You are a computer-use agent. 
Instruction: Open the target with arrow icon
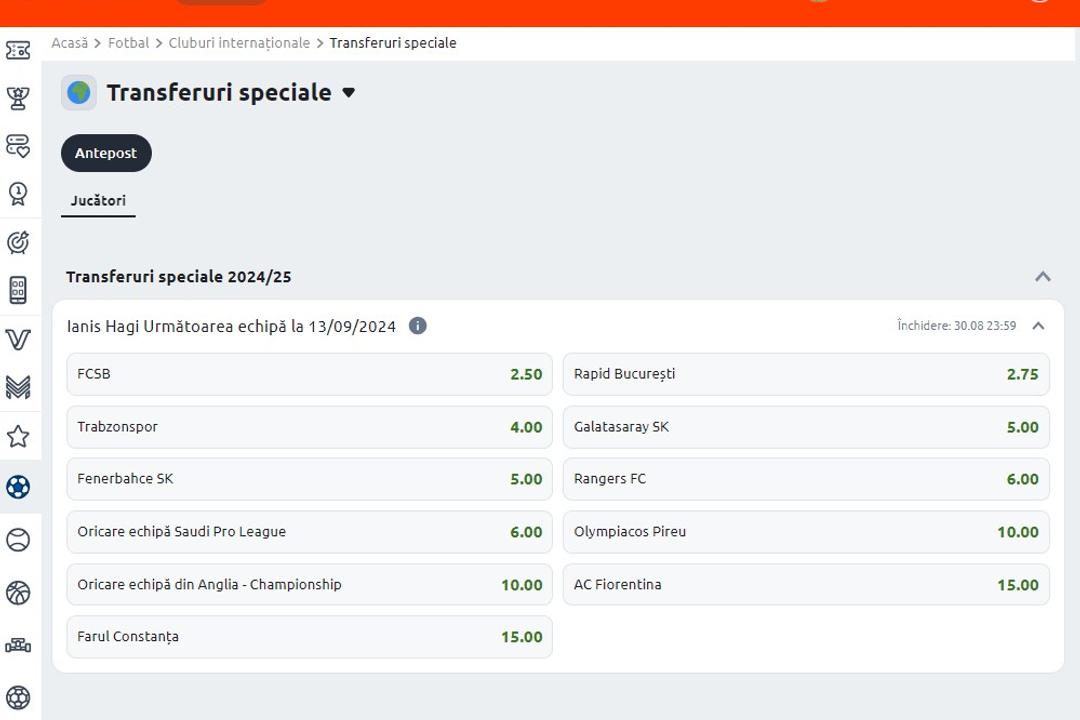(x=18, y=242)
